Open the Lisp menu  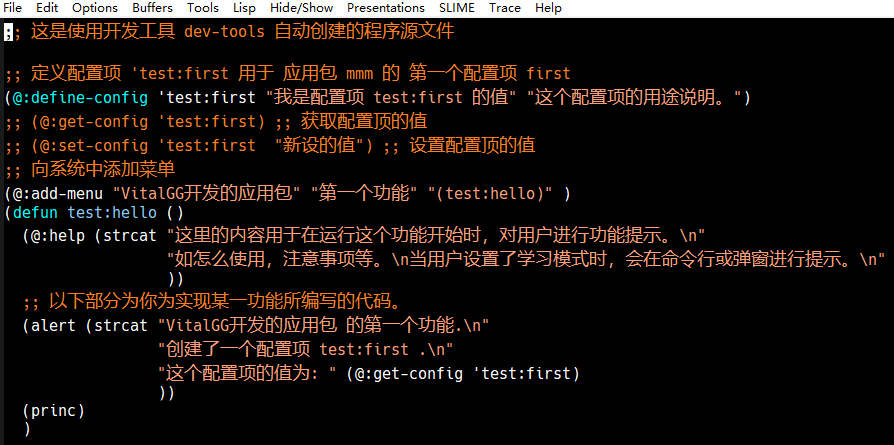click(x=245, y=8)
